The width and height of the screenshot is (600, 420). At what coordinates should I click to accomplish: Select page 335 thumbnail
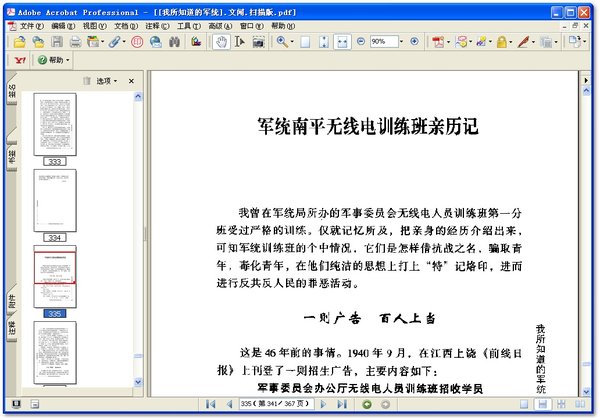coord(55,277)
